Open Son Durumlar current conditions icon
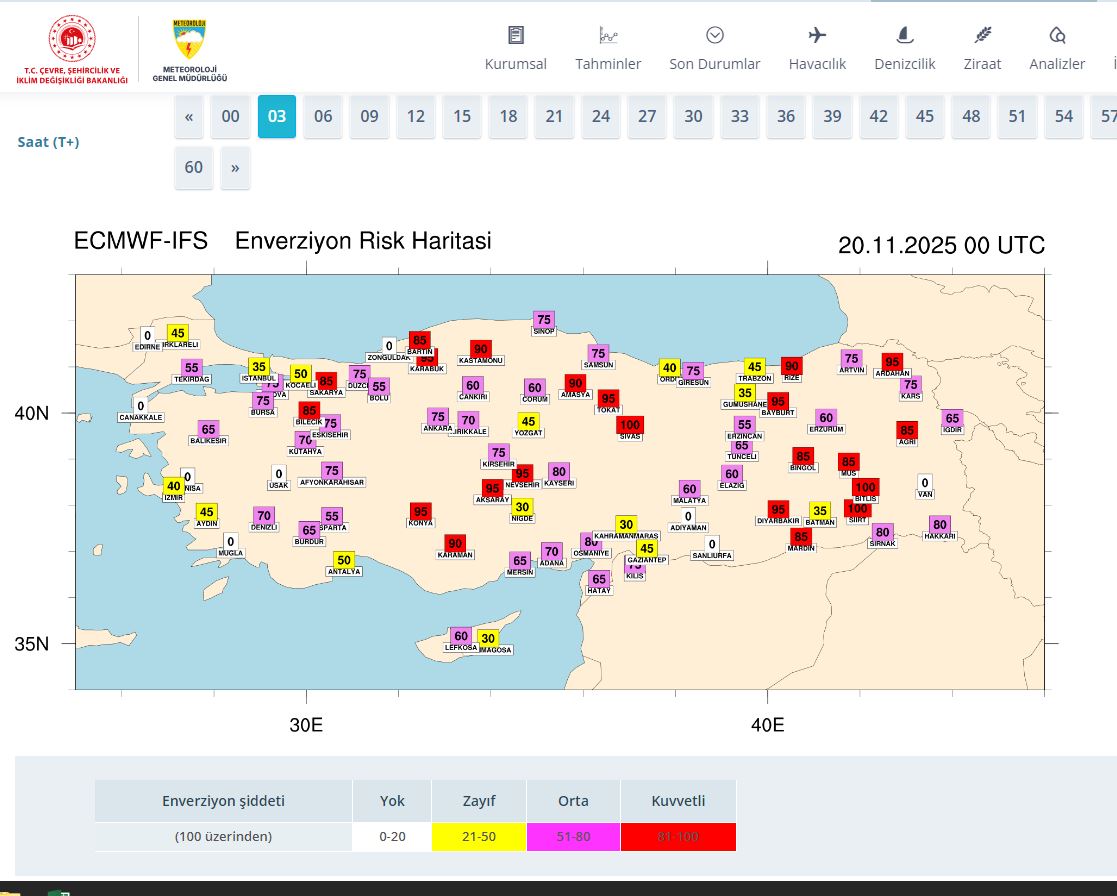1117x896 pixels. pyautogui.click(x=714, y=34)
